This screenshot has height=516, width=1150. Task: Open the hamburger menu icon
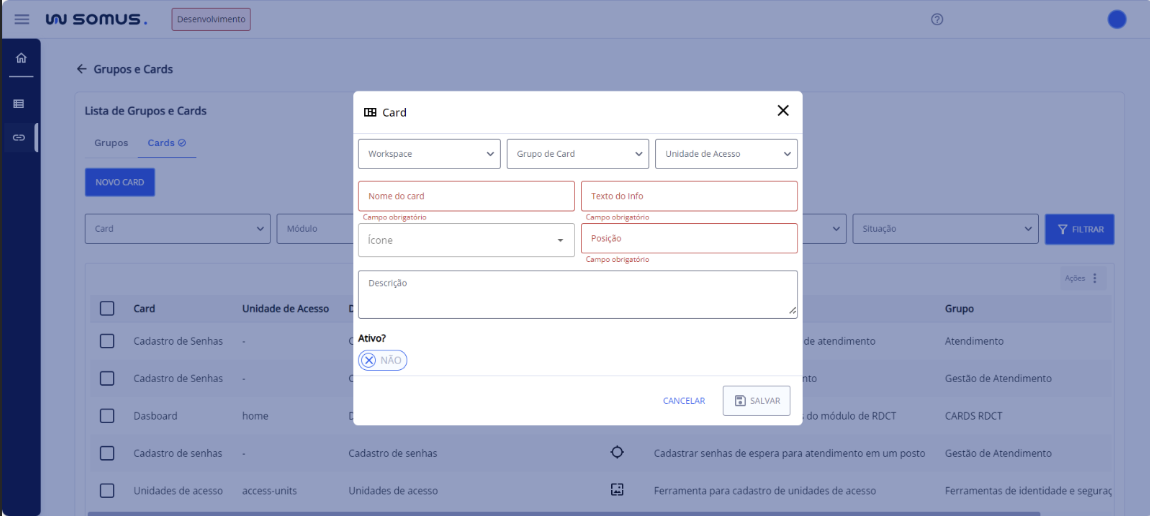[x=22, y=19]
